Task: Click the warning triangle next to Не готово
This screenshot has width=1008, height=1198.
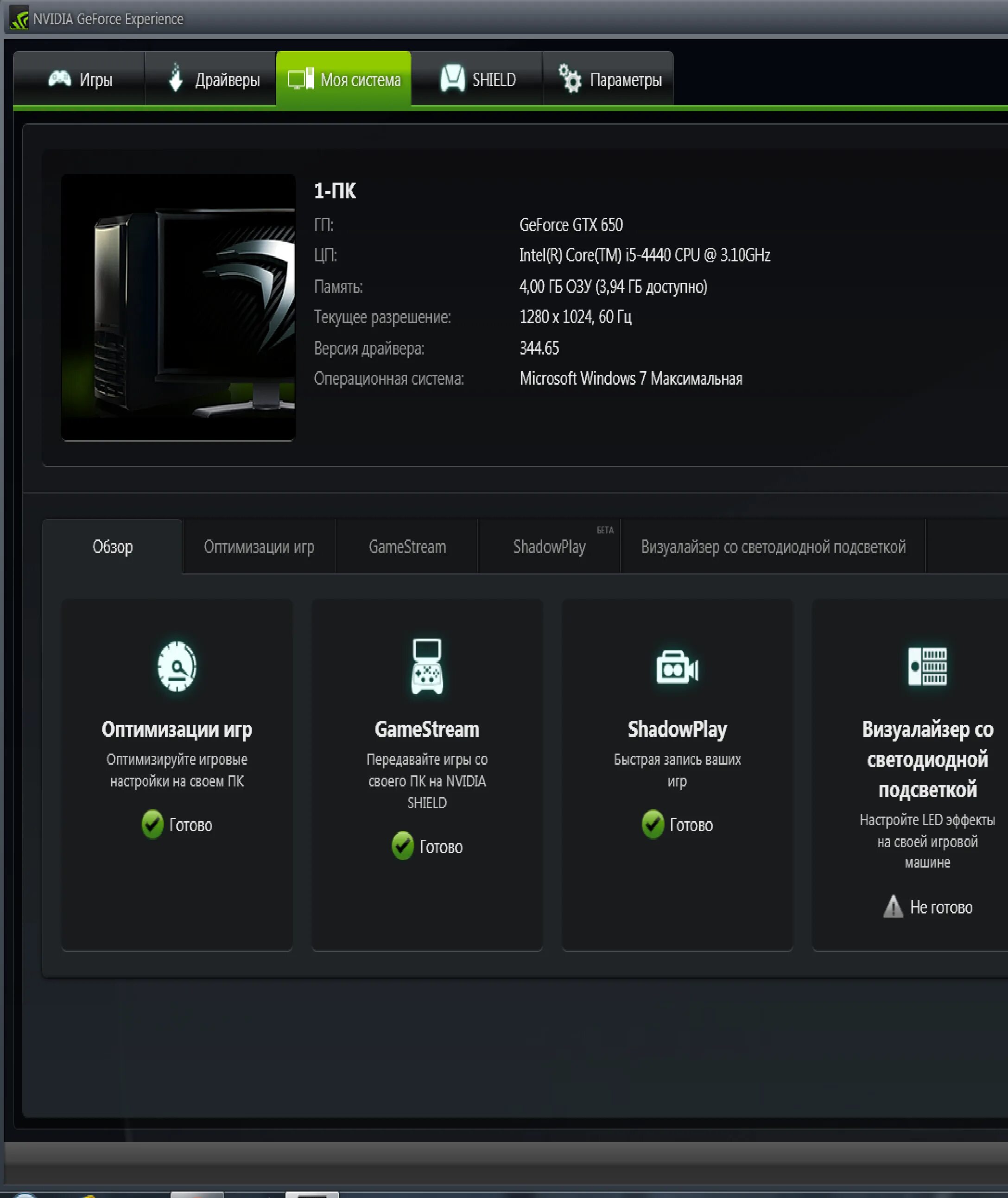Action: 893,906
